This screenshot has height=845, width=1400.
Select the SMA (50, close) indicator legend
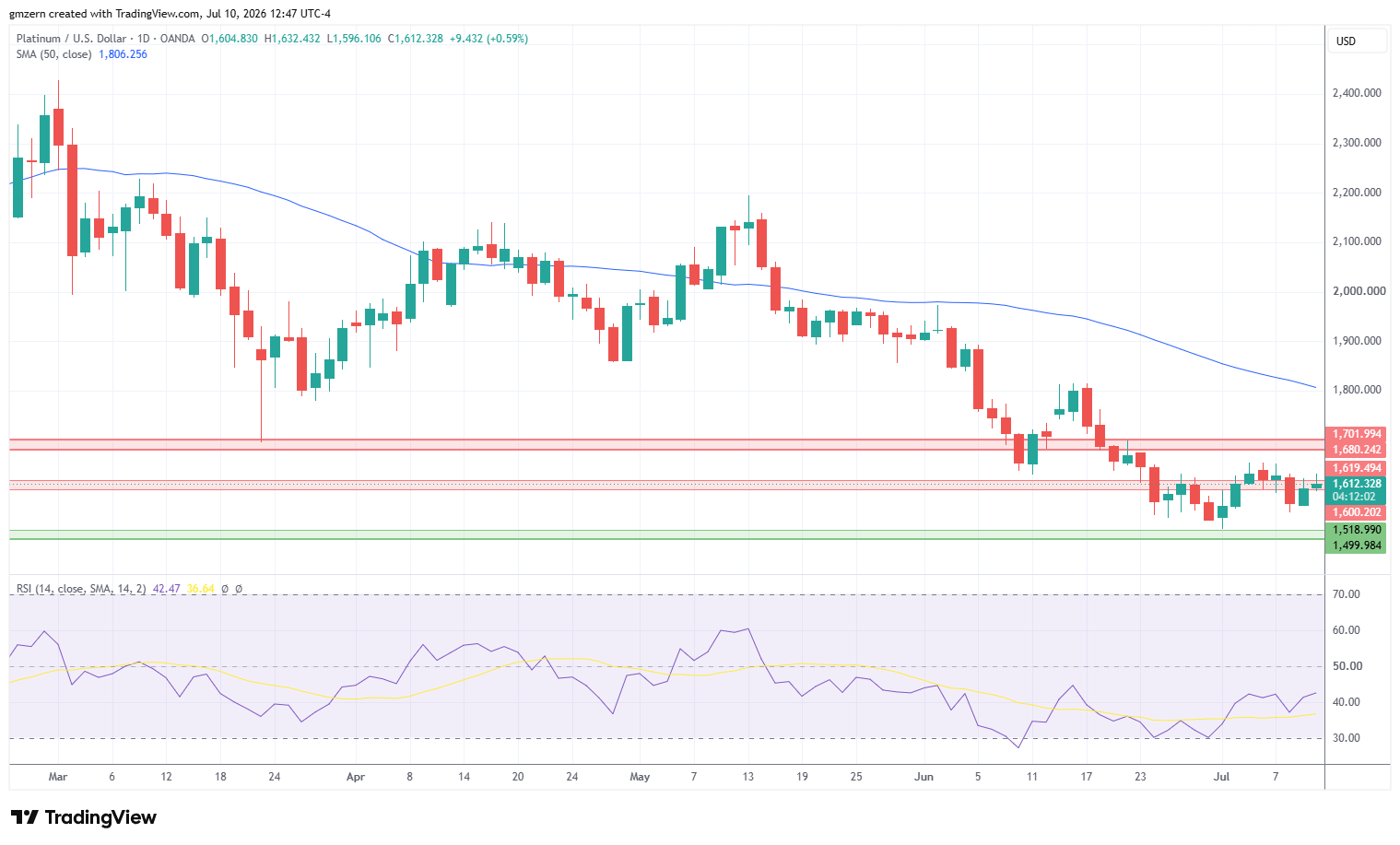pyautogui.click(x=54, y=54)
